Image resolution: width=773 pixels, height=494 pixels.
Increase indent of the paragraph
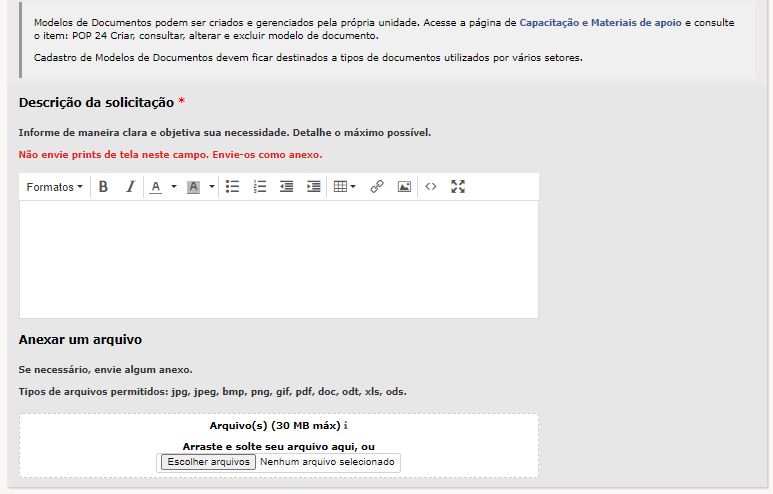point(314,187)
